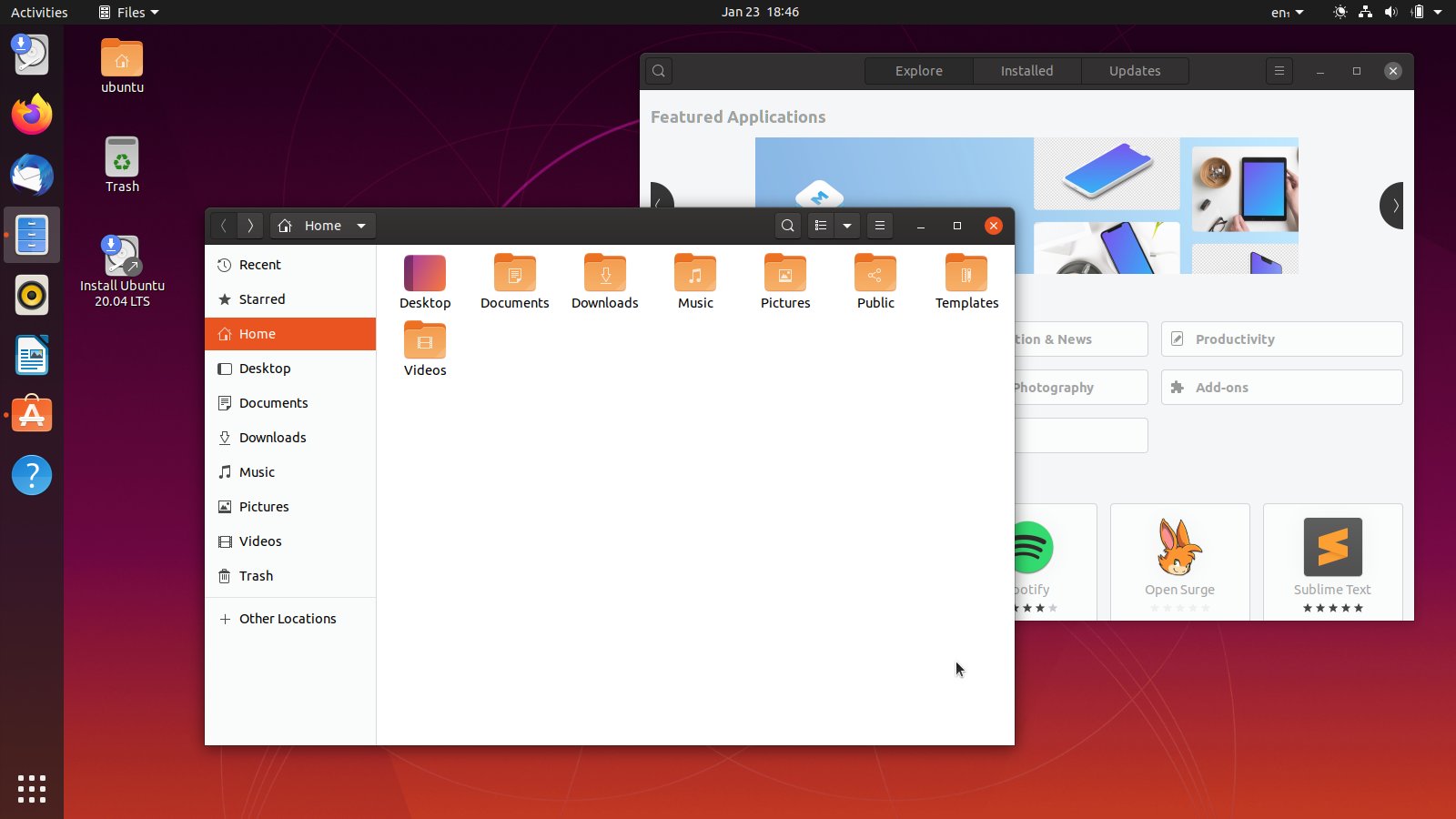Go forward in Files navigation

pos(250,226)
